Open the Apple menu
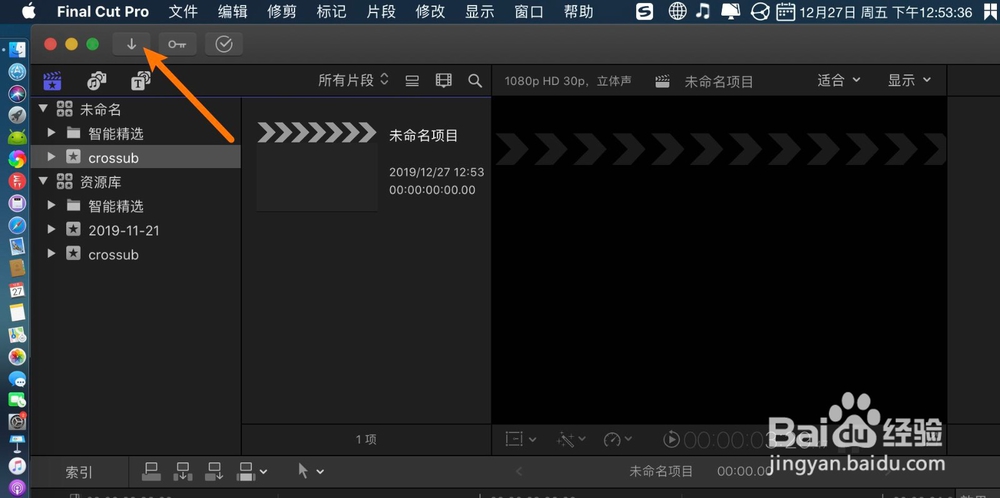Screen dimensions: 1000x498 tap(29, 11)
